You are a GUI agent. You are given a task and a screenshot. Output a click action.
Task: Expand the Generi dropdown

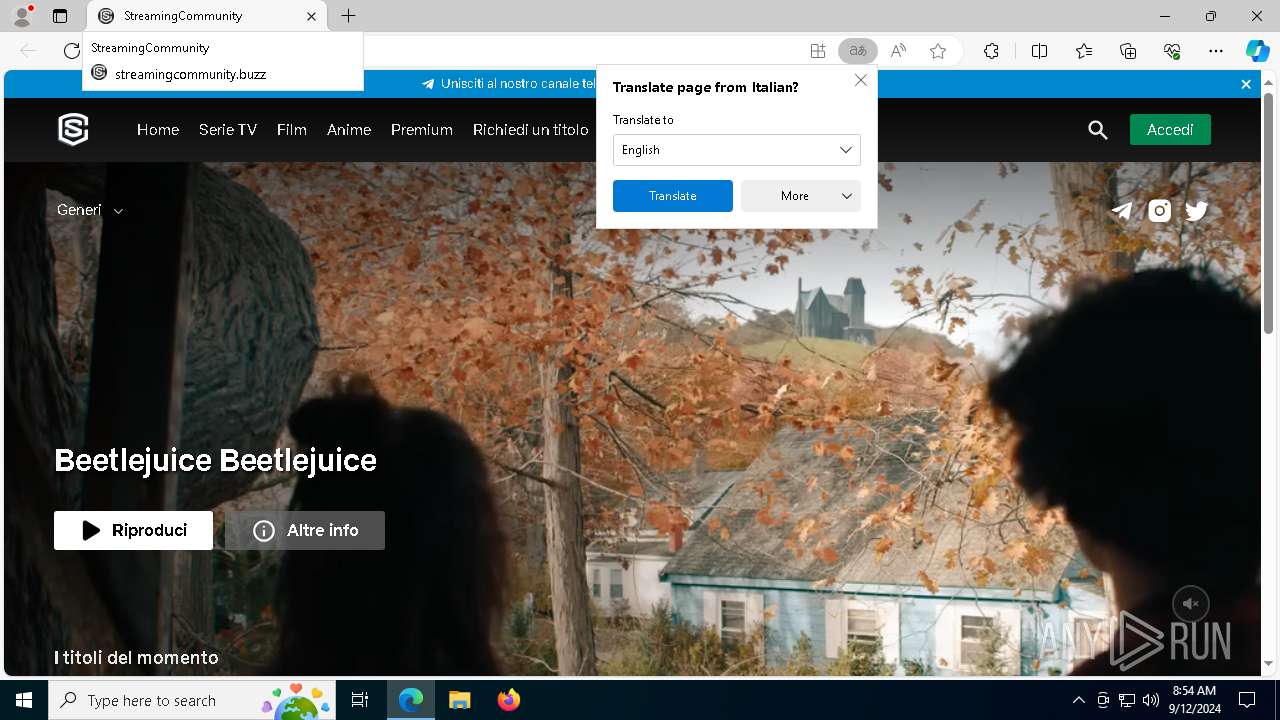pos(90,210)
